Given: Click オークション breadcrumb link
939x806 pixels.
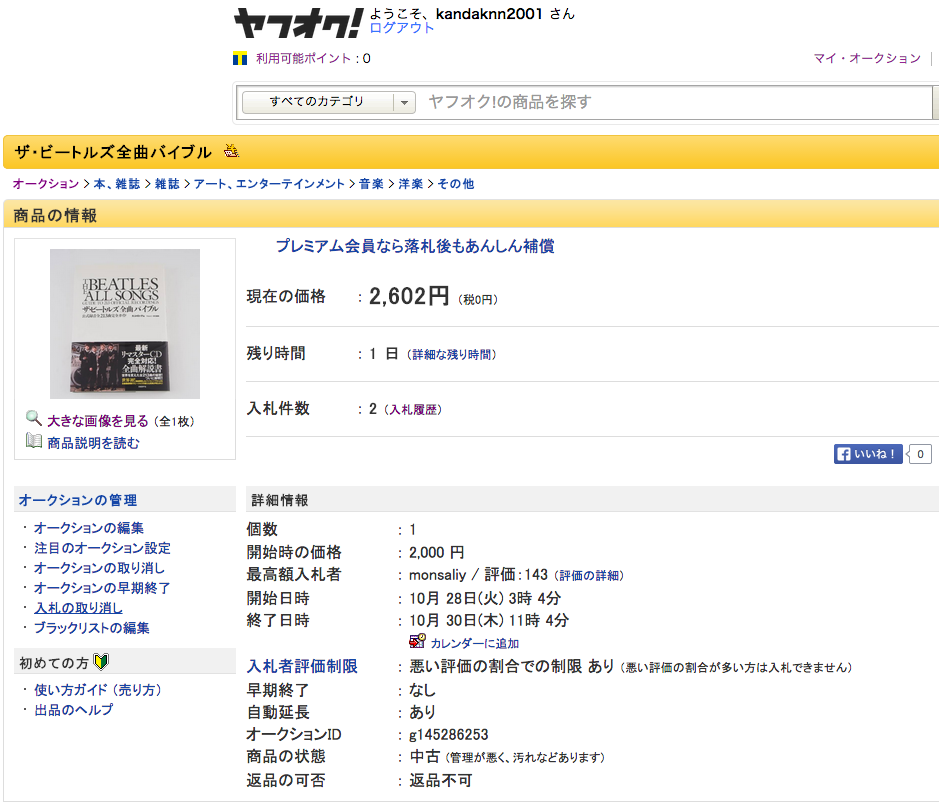Looking at the screenshot, I should [x=46, y=184].
